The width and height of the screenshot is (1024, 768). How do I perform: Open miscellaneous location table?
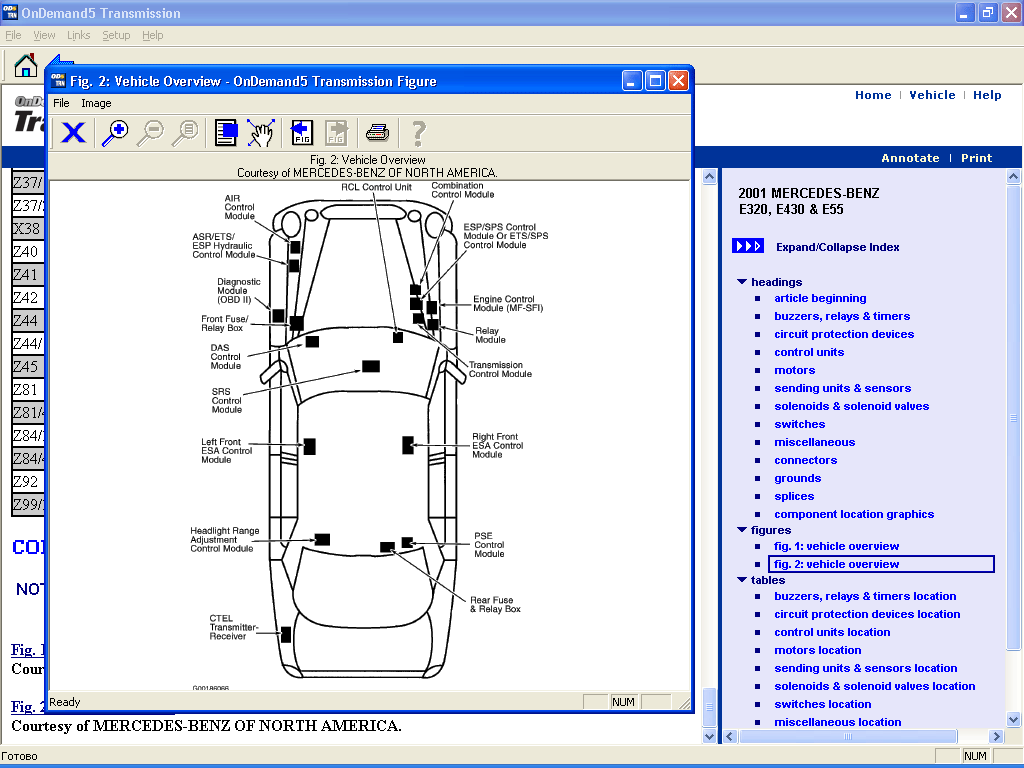pyautogui.click(x=838, y=722)
